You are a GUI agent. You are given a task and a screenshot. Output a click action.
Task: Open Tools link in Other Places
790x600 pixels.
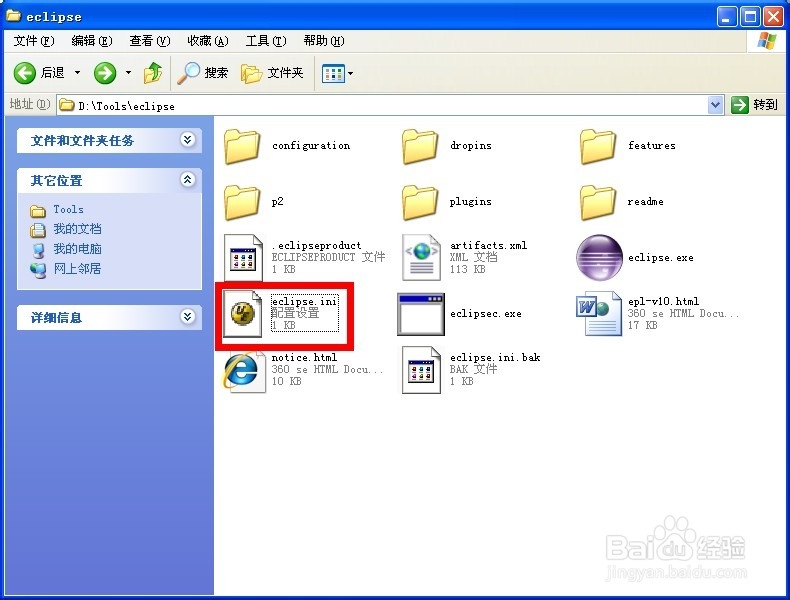(x=69, y=209)
